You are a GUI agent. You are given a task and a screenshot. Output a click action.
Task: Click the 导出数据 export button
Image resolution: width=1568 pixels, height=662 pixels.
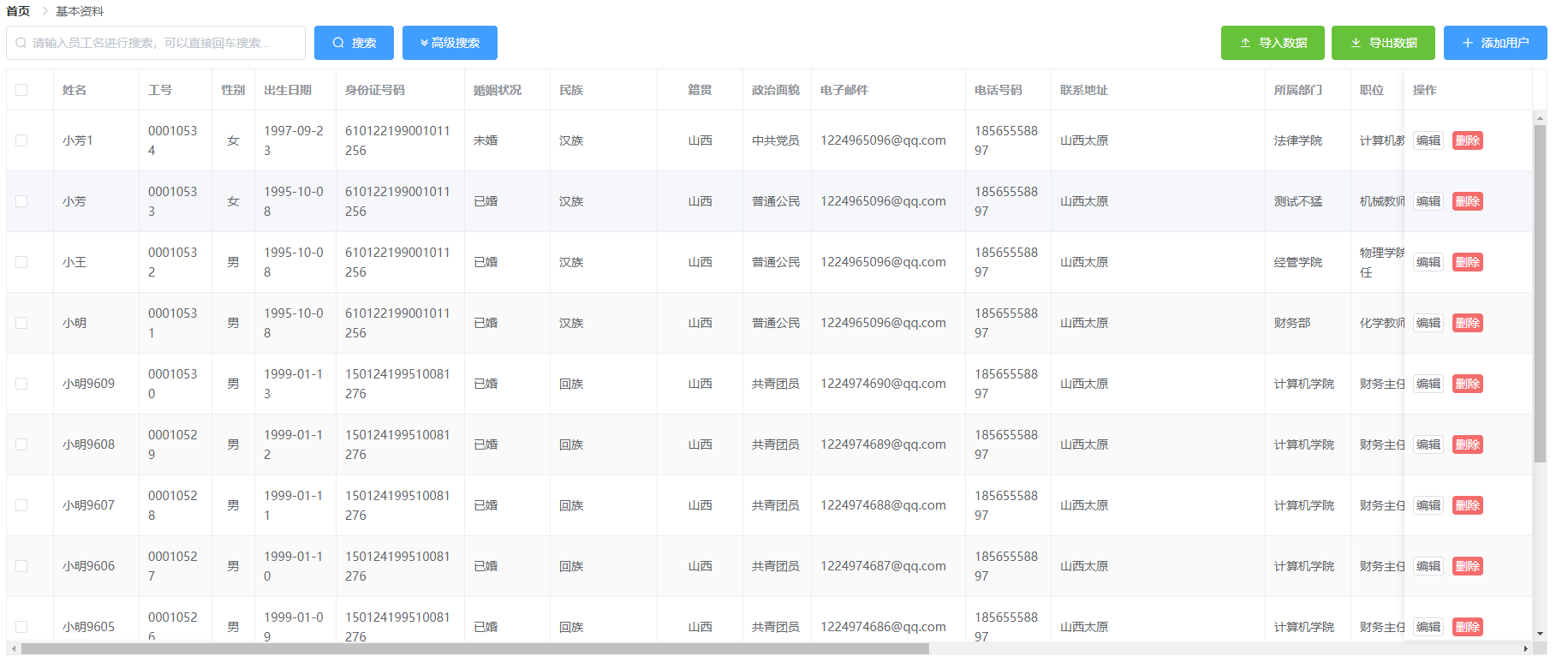pos(1383,43)
